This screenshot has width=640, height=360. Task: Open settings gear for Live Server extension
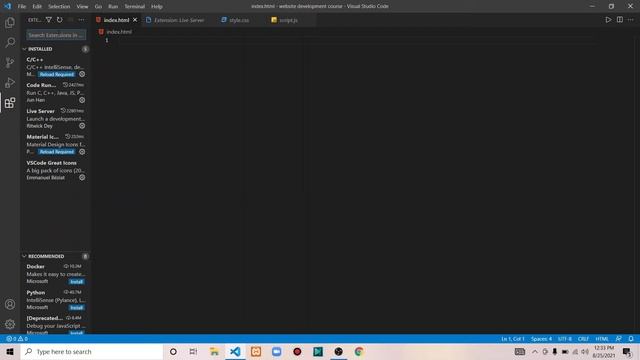tap(82, 126)
